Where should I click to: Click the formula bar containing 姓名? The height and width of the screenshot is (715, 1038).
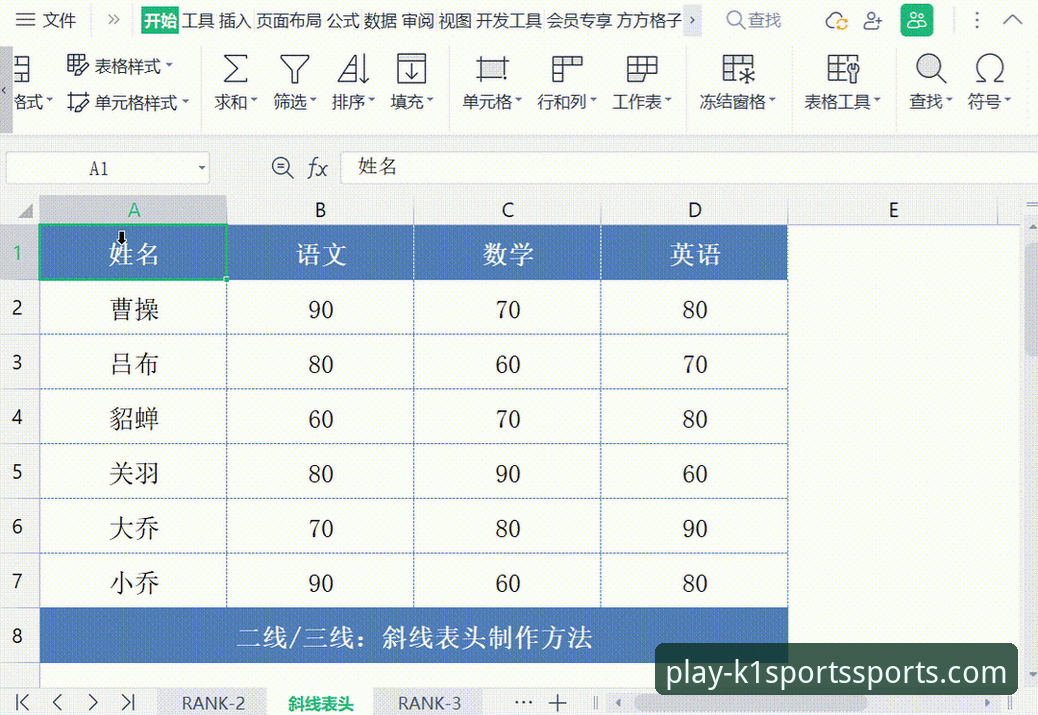coord(688,167)
